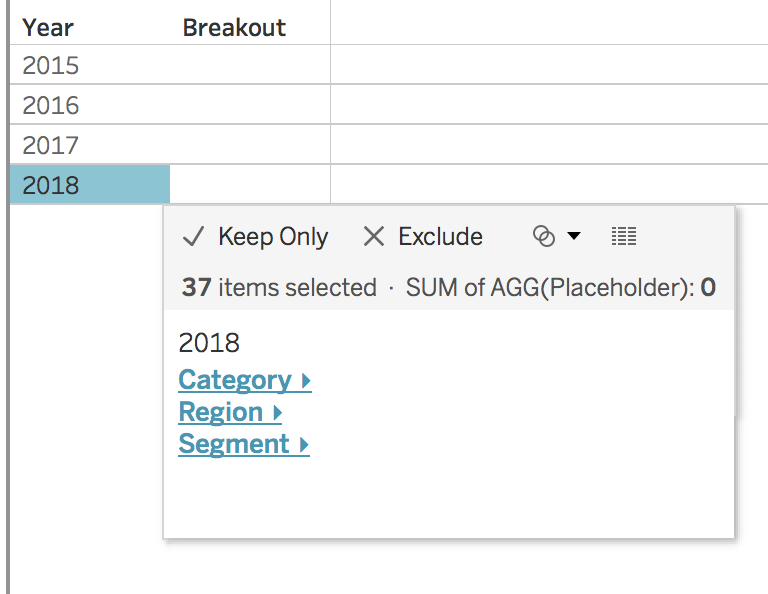Open the Segment breakout link
Image resolution: width=768 pixels, height=594 pixels.
click(234, 444)
